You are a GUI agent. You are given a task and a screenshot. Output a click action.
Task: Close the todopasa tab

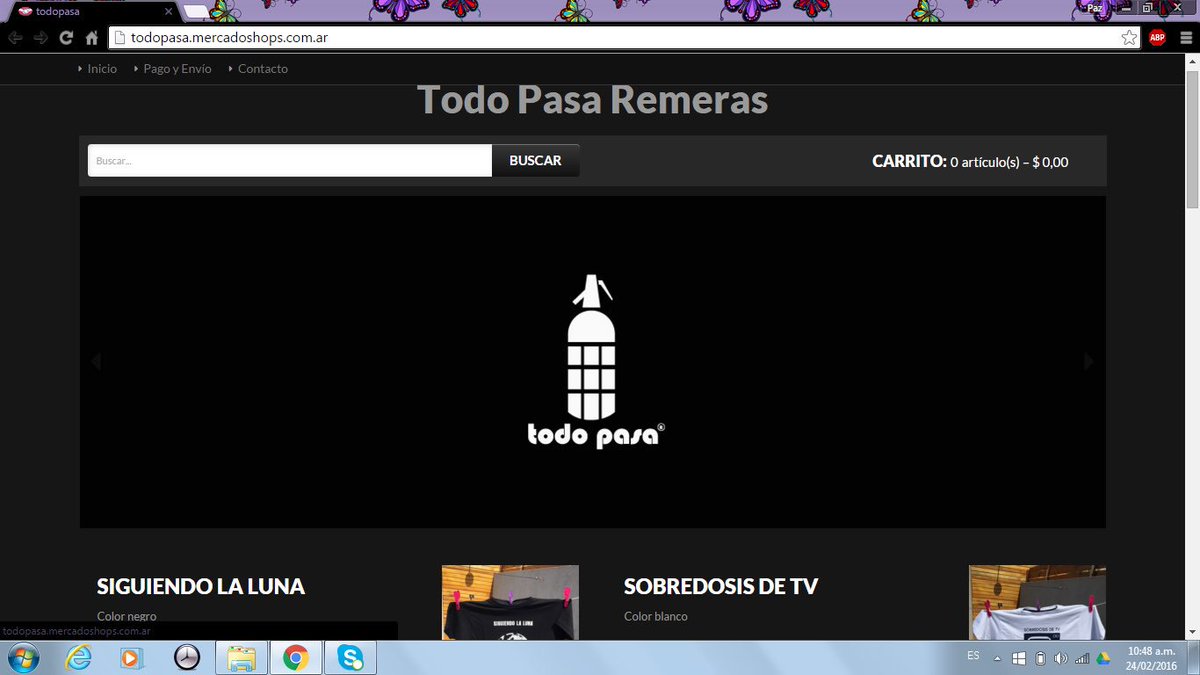pyautogui.click(x=169, y=11)
